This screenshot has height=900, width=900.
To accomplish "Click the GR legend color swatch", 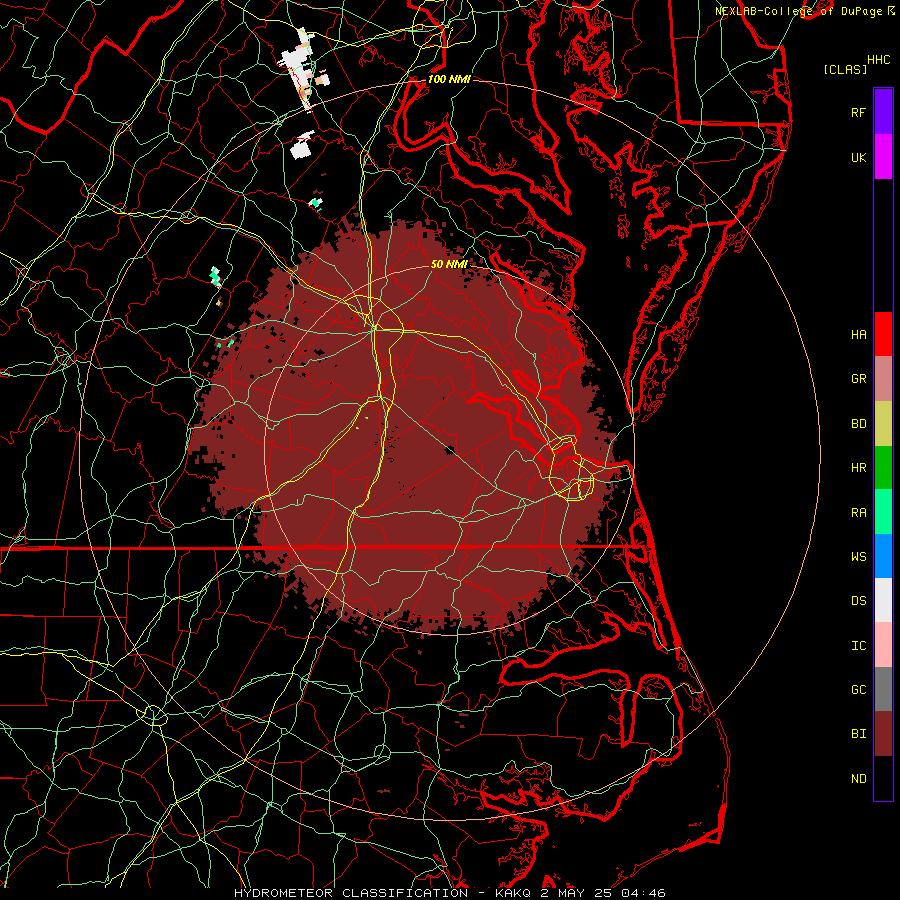I will click(883, 379).
